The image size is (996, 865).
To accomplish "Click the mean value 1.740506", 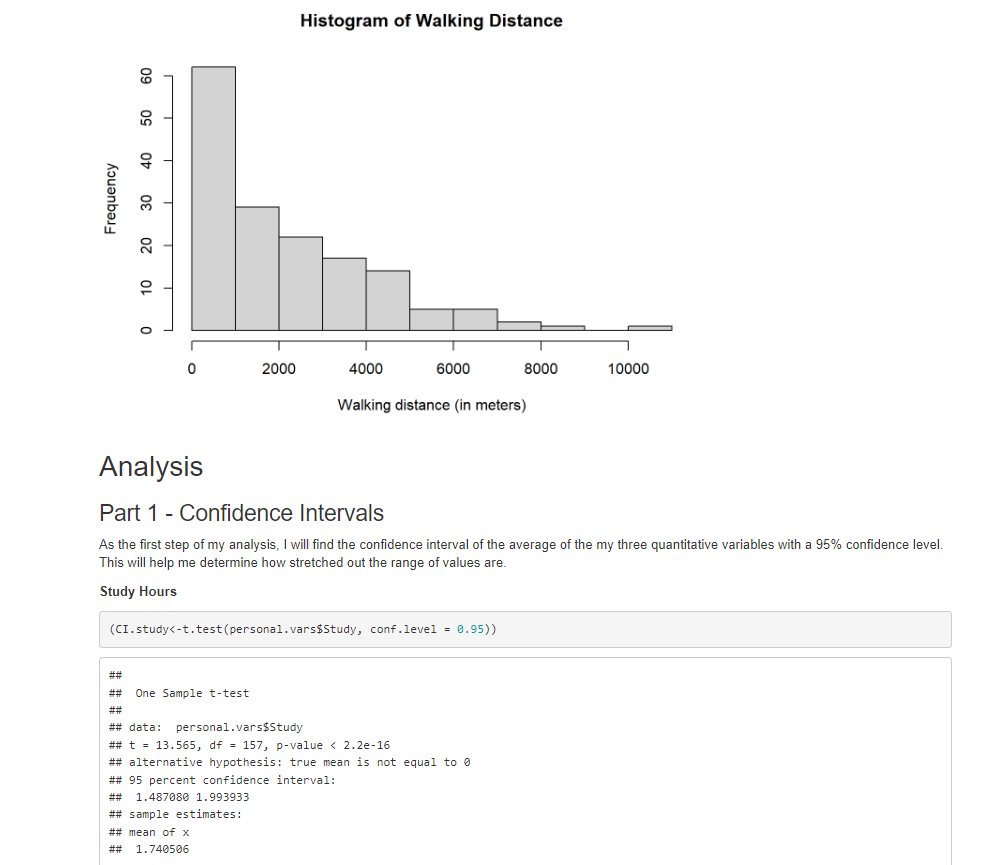I will [162, 849].
